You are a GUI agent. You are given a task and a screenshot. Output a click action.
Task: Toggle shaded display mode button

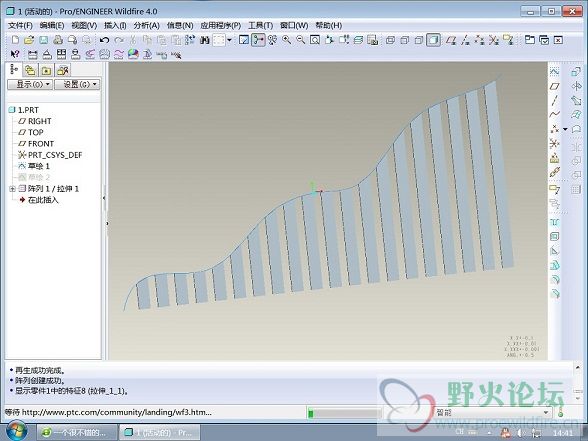433,40
